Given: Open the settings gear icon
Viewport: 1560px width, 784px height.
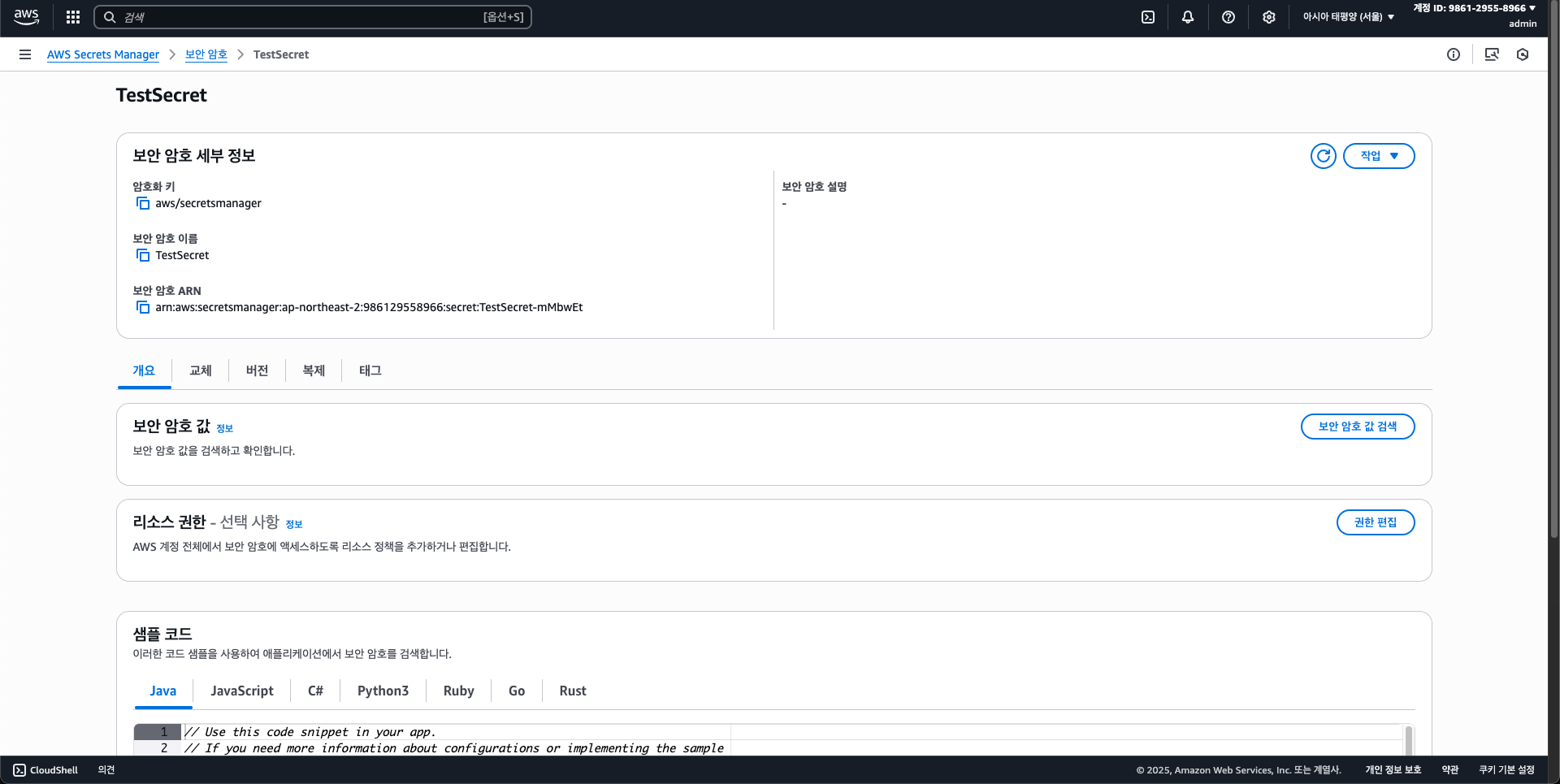Looking at the screenshot, I should pyautogui.click(x=1269, y=17).
